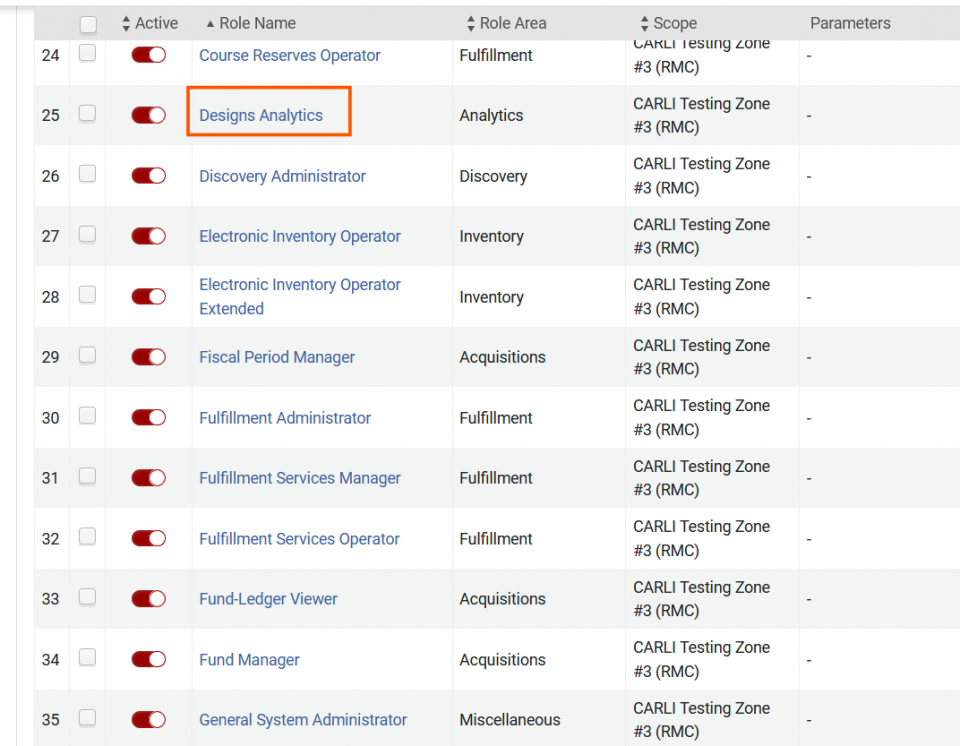Click the Parameters column header
This screenshot has width=960, height=746.
click(x=850, y=23)
